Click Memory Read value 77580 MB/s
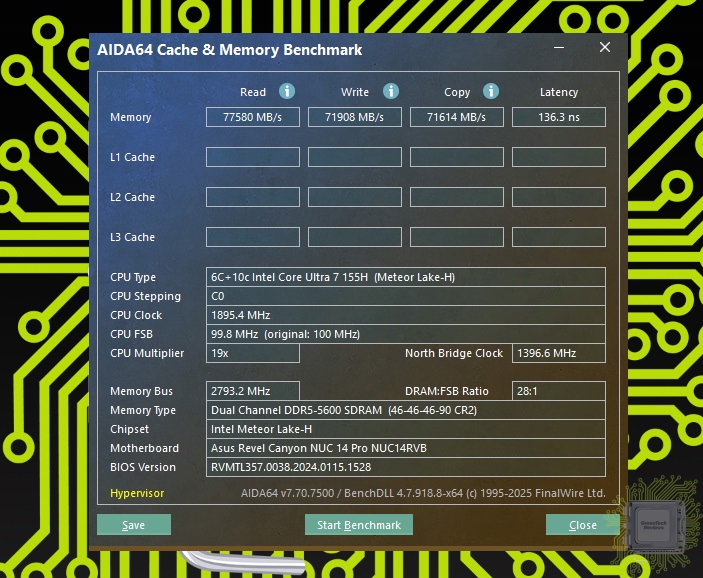This screenshot has width=703, height=578. [253, 117]
